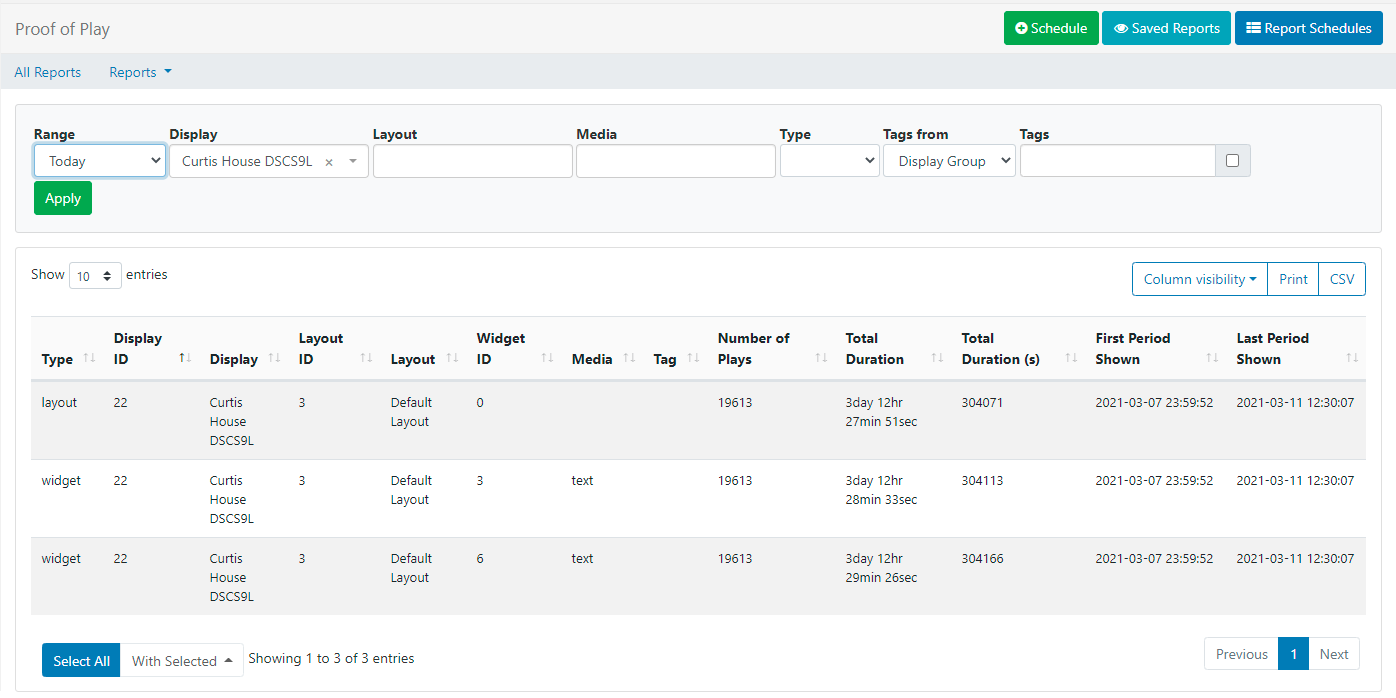The image size is (1396, 698).
Task: Open the Reports menu
Action: coord(140,72)
